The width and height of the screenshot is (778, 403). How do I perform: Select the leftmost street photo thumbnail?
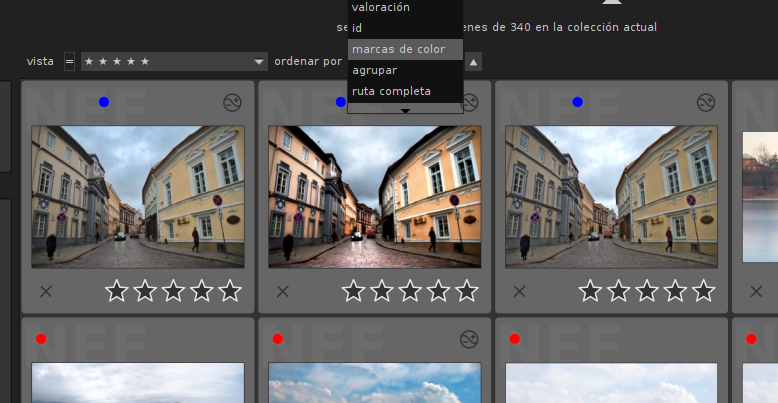click(x=138, y=197)
